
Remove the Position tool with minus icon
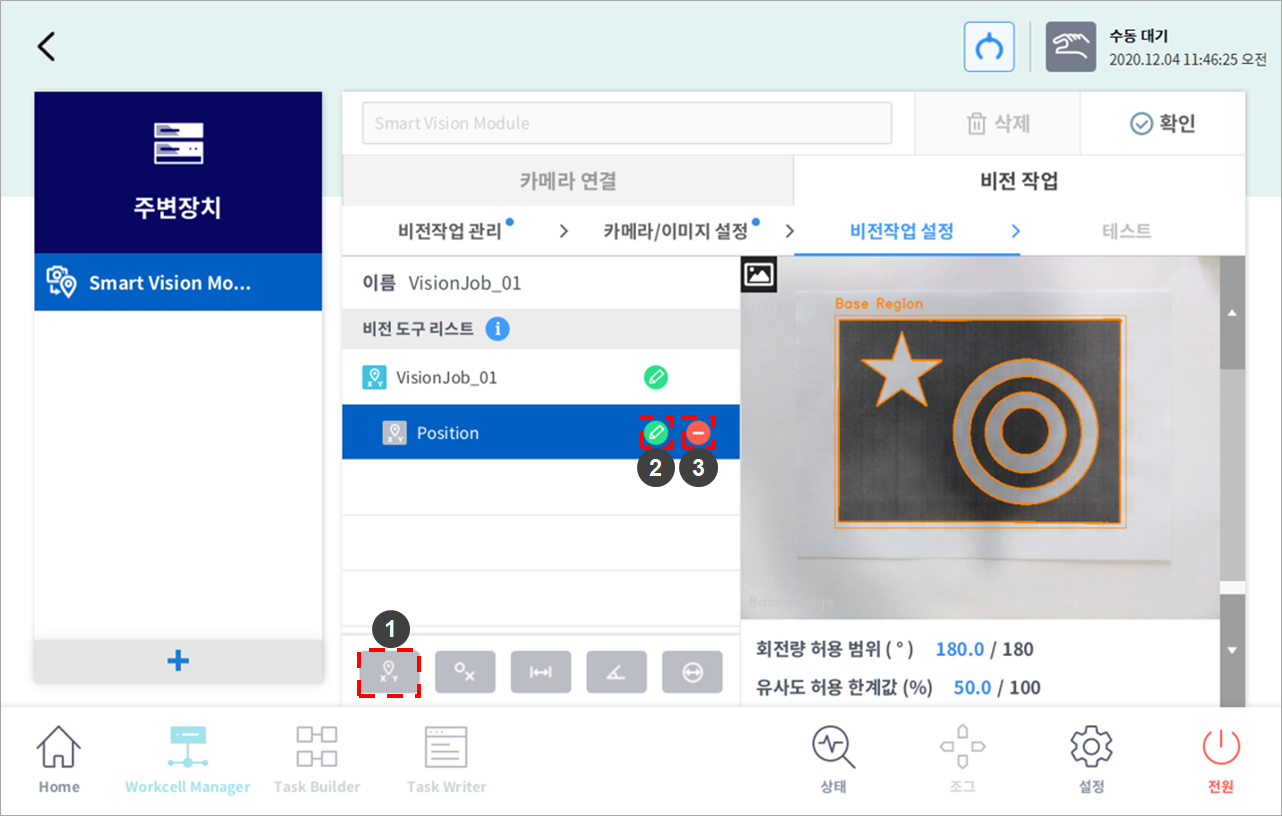(698, 432)
